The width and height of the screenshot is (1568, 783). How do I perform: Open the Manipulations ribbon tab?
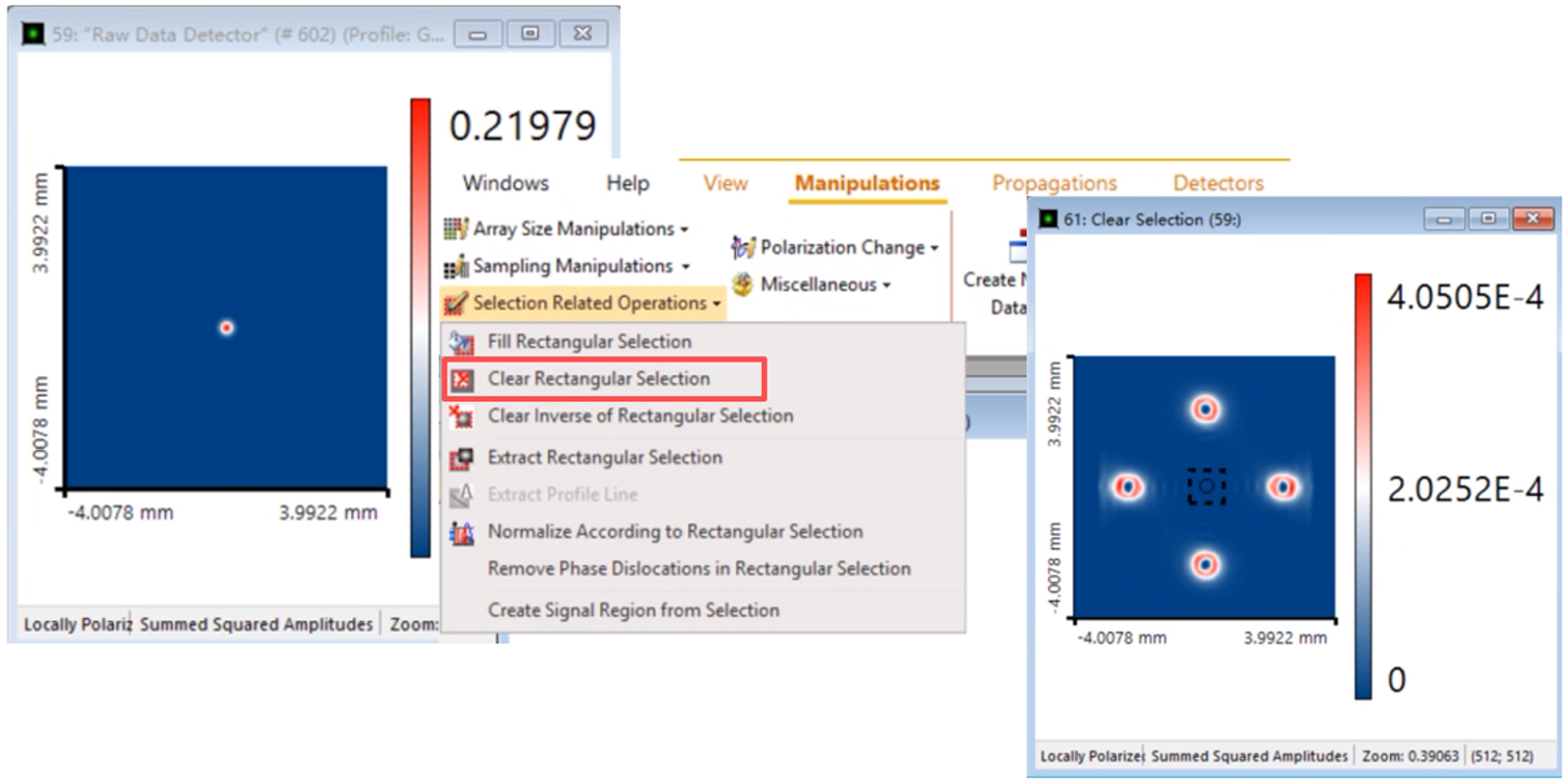(x=866, y=183)
